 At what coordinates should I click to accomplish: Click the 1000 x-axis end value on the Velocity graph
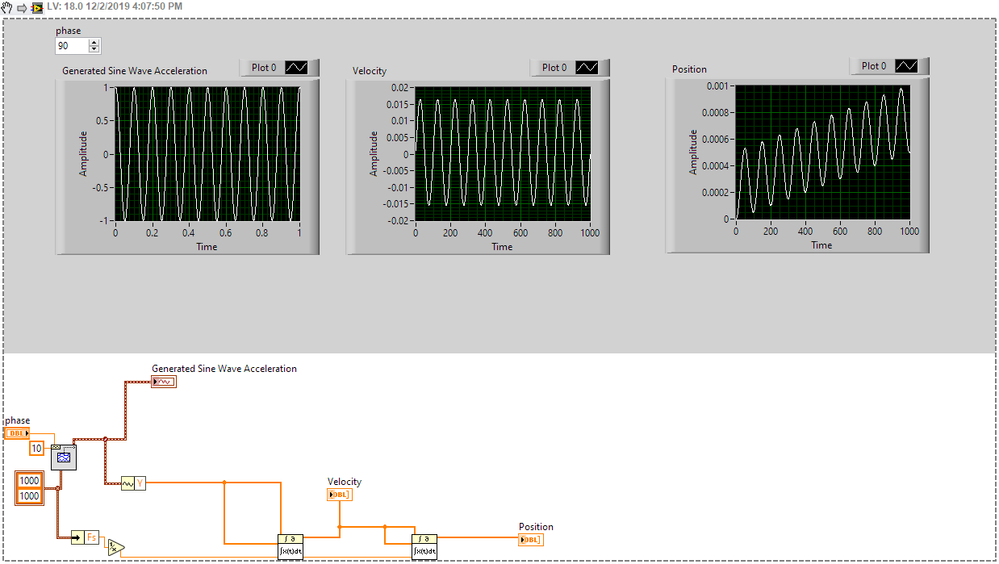point(590,233)
